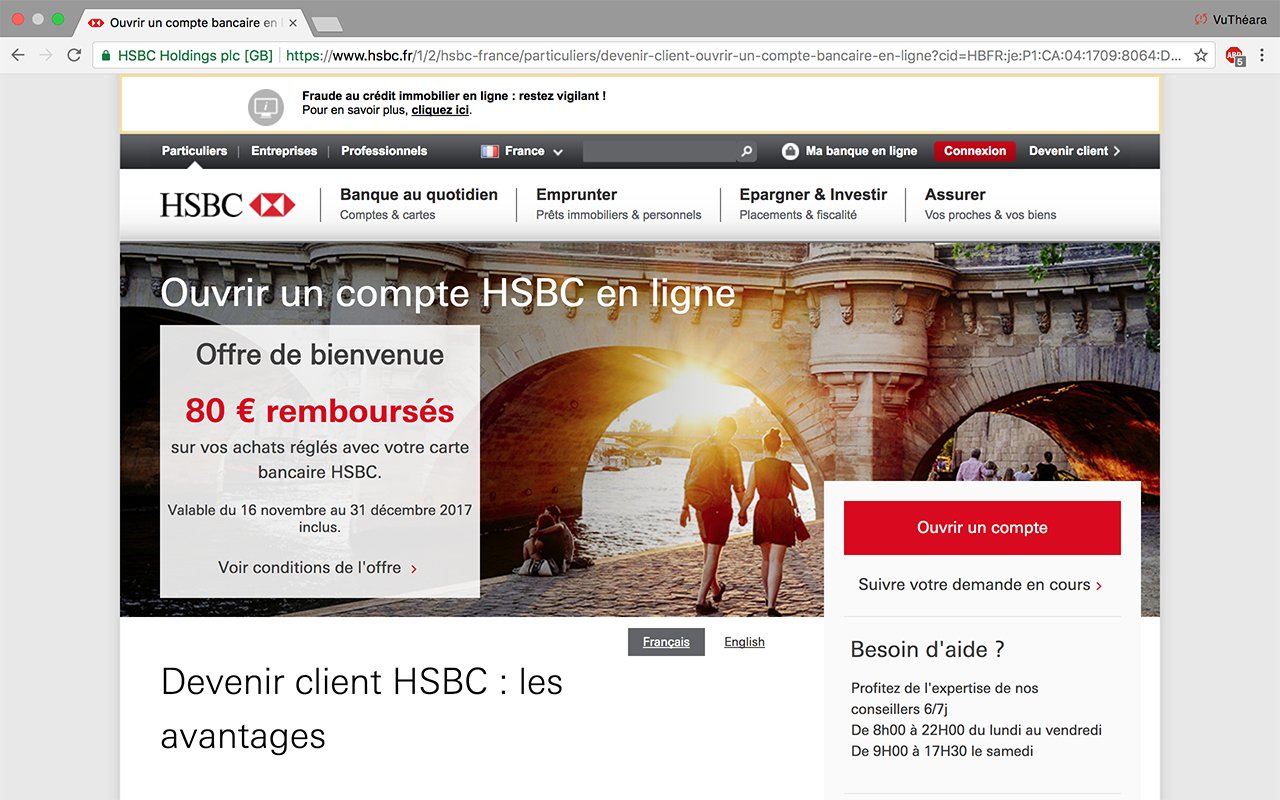Open a new tab beside HSBC tab
This screenshot has height=800, width=1280.
pos(327,23)
